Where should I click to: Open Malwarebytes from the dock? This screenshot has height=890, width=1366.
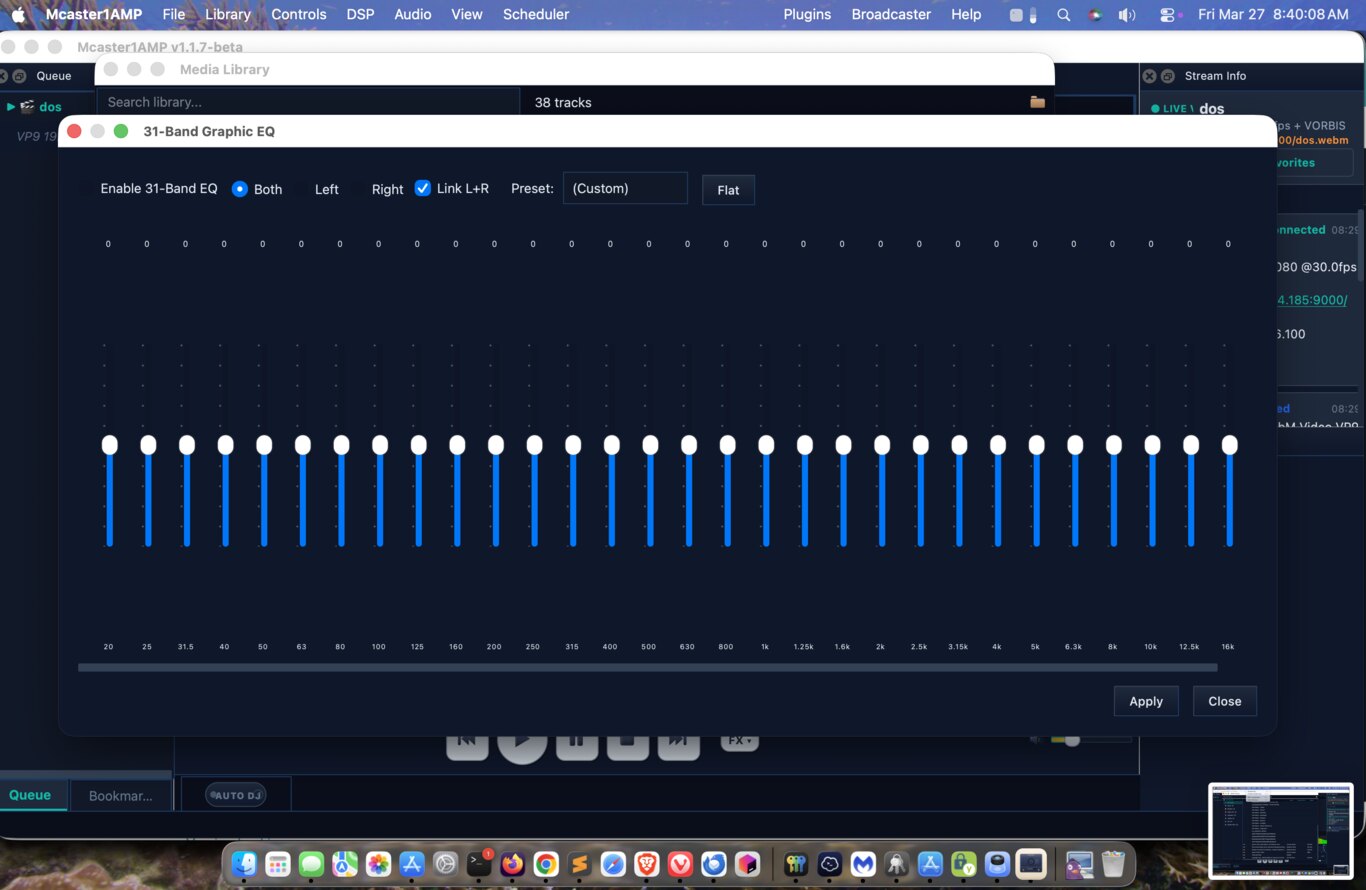click(863, 864)
